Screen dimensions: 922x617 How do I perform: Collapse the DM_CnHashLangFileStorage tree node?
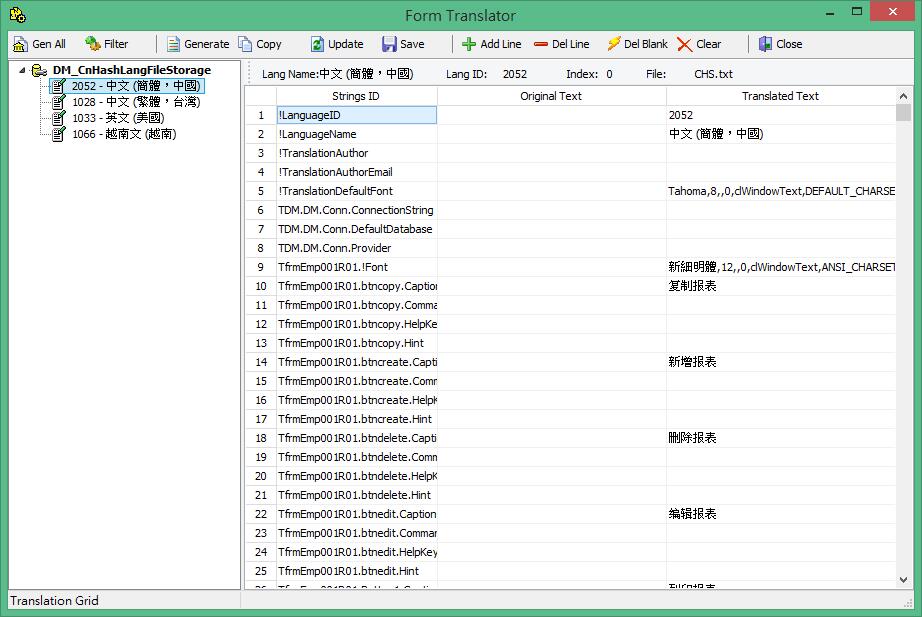[22, 70]
